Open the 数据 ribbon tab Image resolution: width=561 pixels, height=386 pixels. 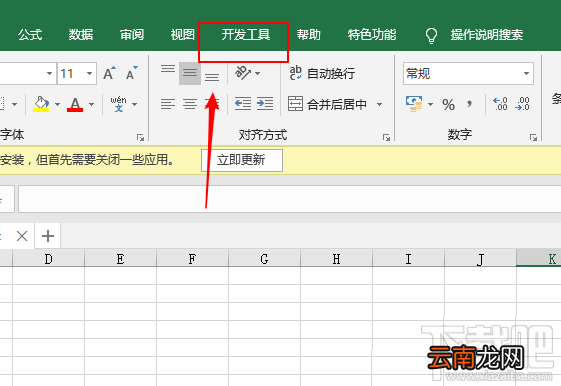(x=81, y=35)
